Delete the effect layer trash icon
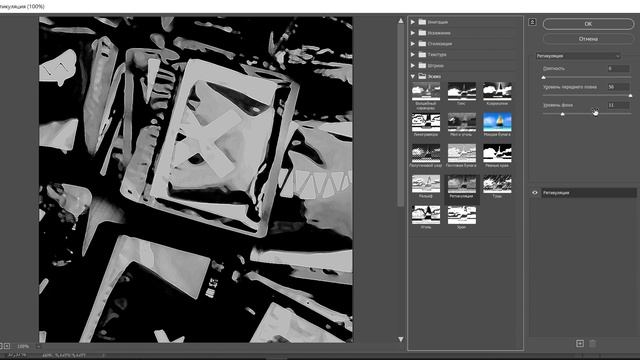This screenshot has height=360, width=640. coord(593,344)
